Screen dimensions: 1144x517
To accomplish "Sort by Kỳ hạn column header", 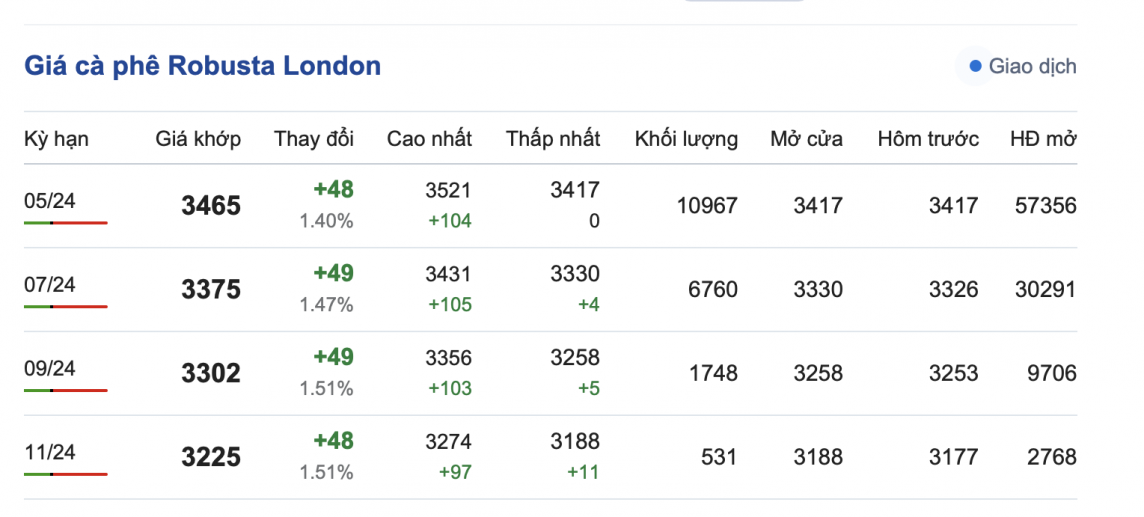I will 56,139.
